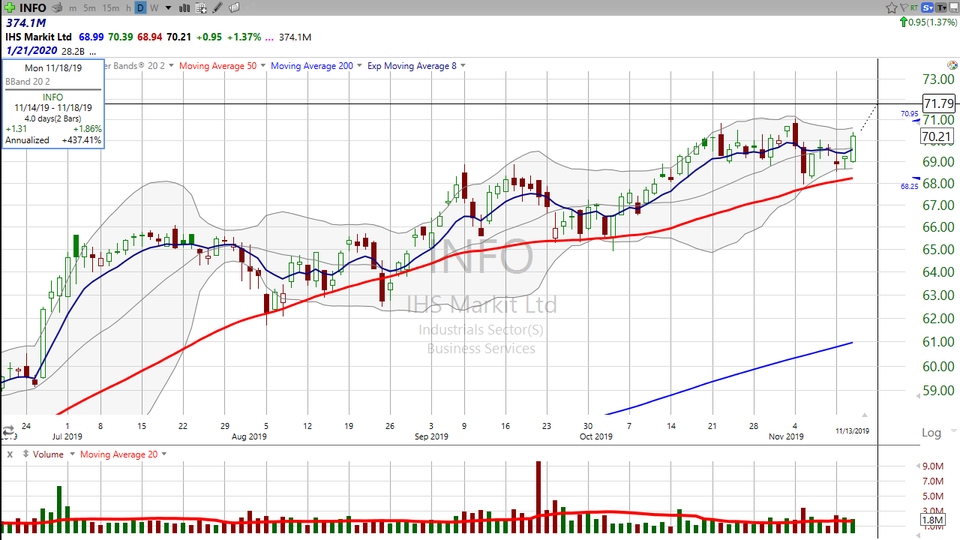
Task: Click the Moving Average 200 label
Action: click(x=312, y=66)
